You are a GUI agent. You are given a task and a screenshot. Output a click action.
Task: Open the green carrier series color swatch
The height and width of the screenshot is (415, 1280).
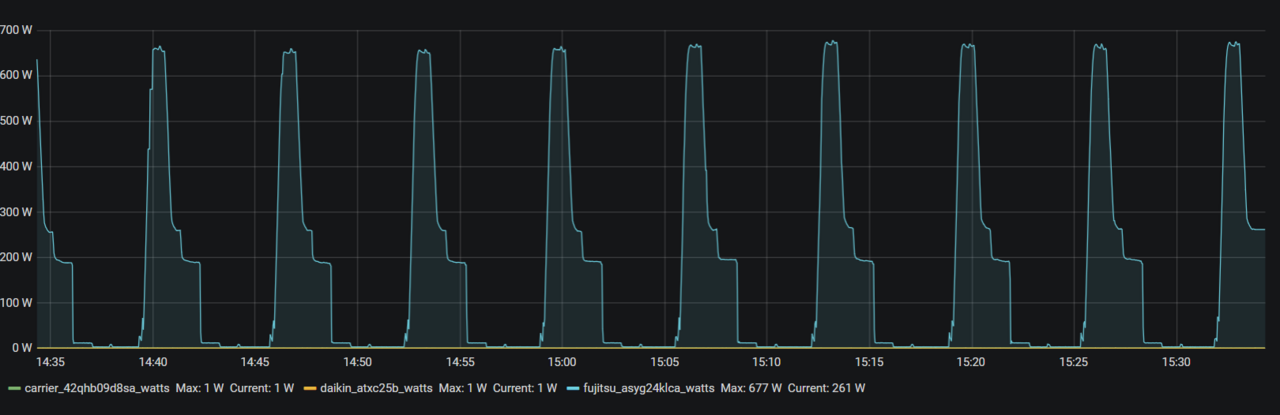point(13,387)
